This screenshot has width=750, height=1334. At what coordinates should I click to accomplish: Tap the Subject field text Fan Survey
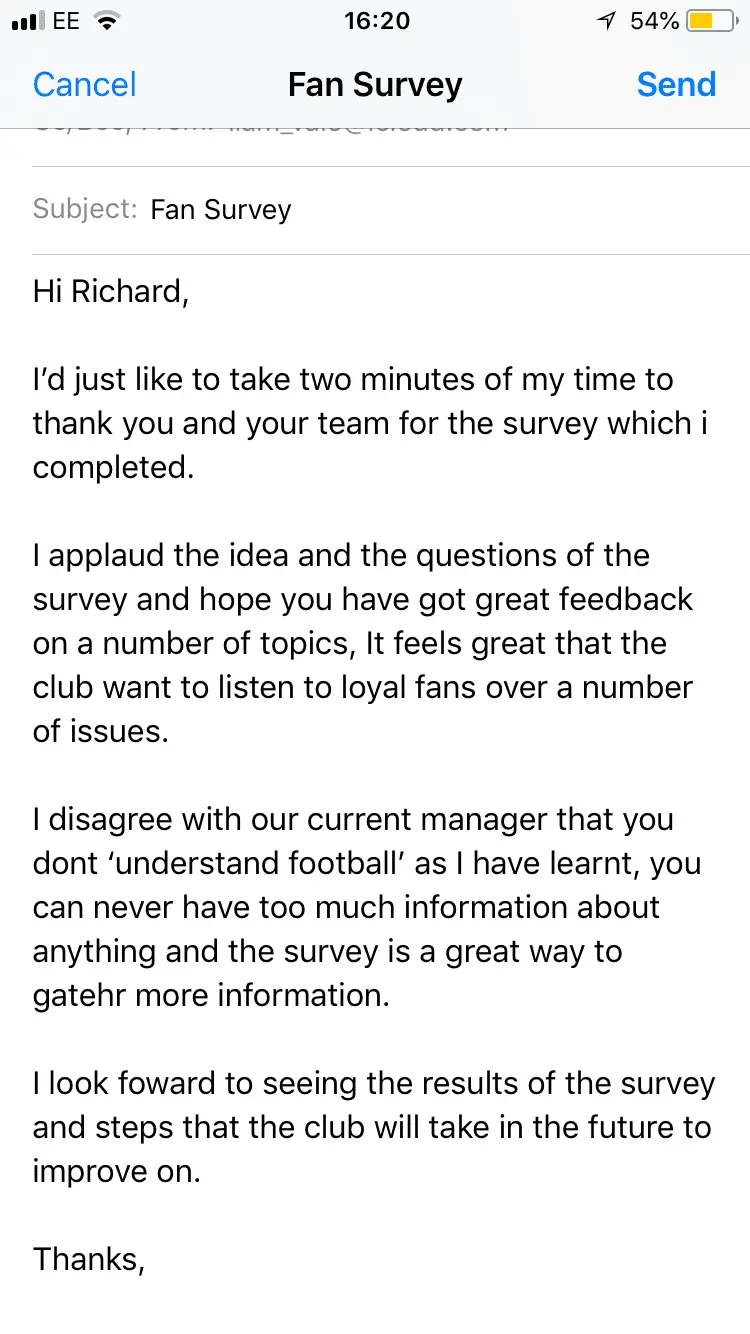pos(221,210)
